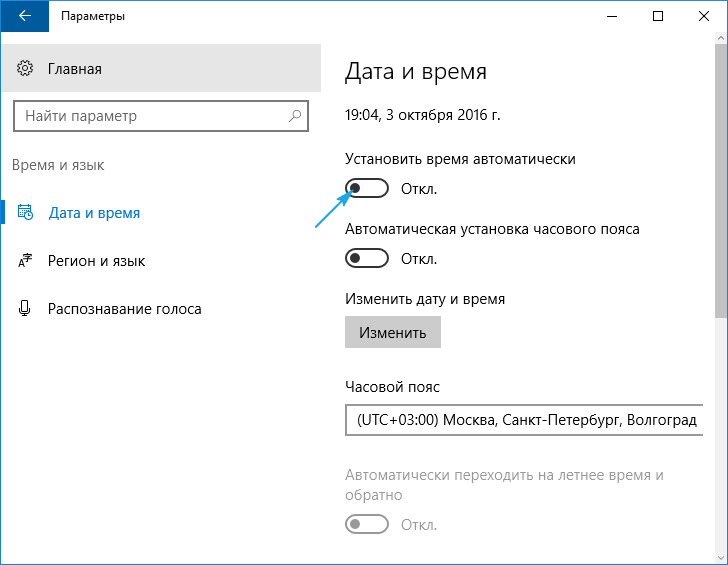The width and height of the screenshot is (728, 565).
Task: Open Регион и язык section
Action: coord(96,261)
